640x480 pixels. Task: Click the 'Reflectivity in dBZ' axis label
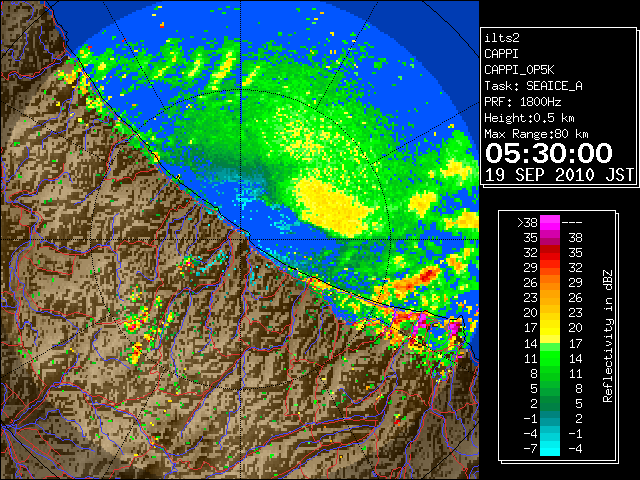(608, 336)
